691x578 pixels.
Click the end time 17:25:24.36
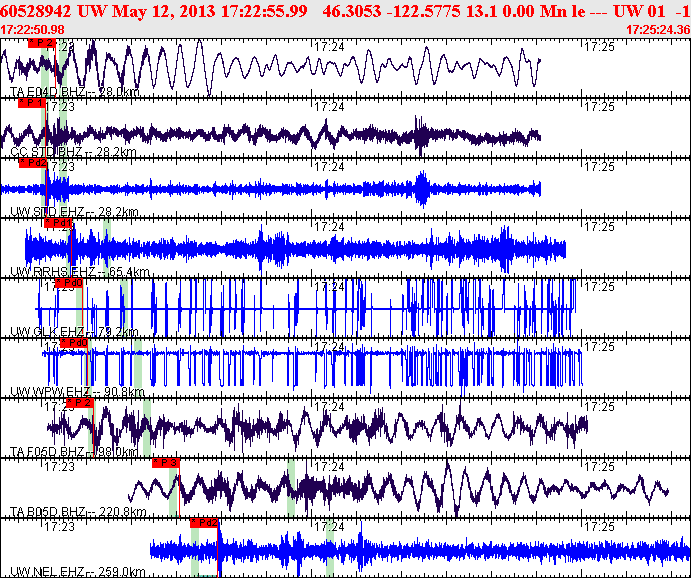point(658,30)
